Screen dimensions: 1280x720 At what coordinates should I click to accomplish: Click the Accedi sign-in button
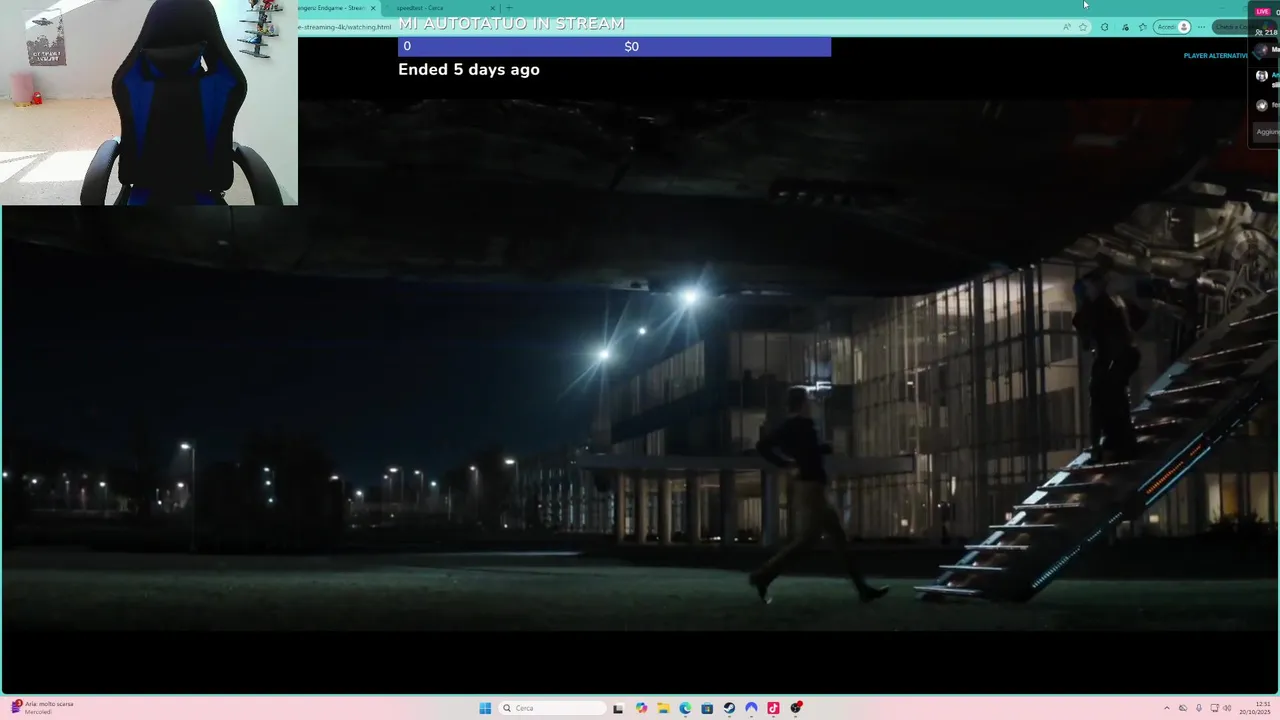pos(1172,27)
